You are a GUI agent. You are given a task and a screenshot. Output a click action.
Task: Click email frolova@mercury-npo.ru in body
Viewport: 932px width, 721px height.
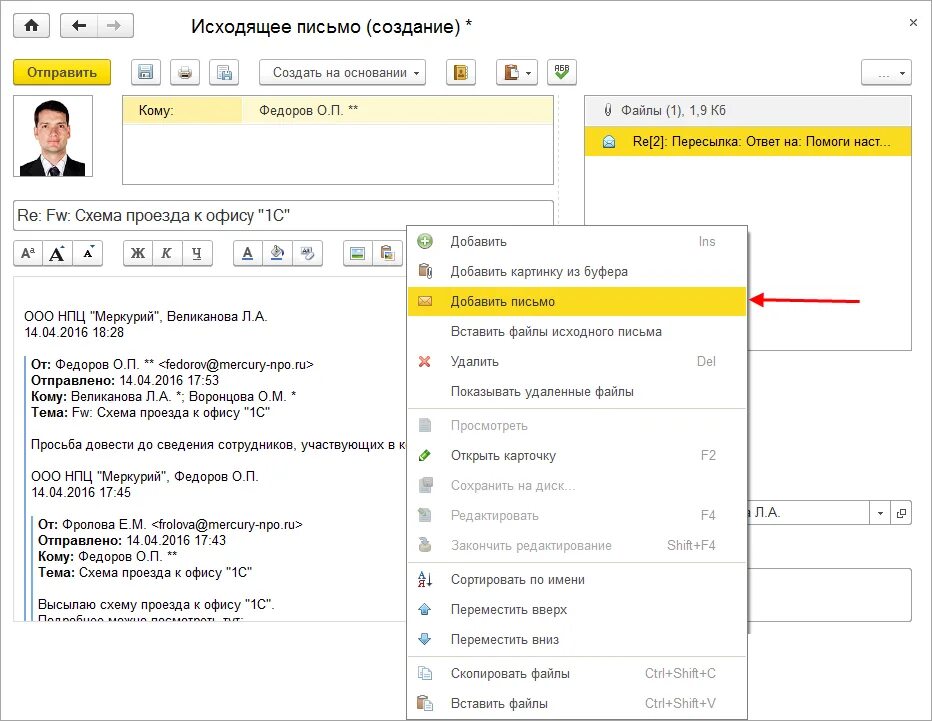tap(227, 524)
